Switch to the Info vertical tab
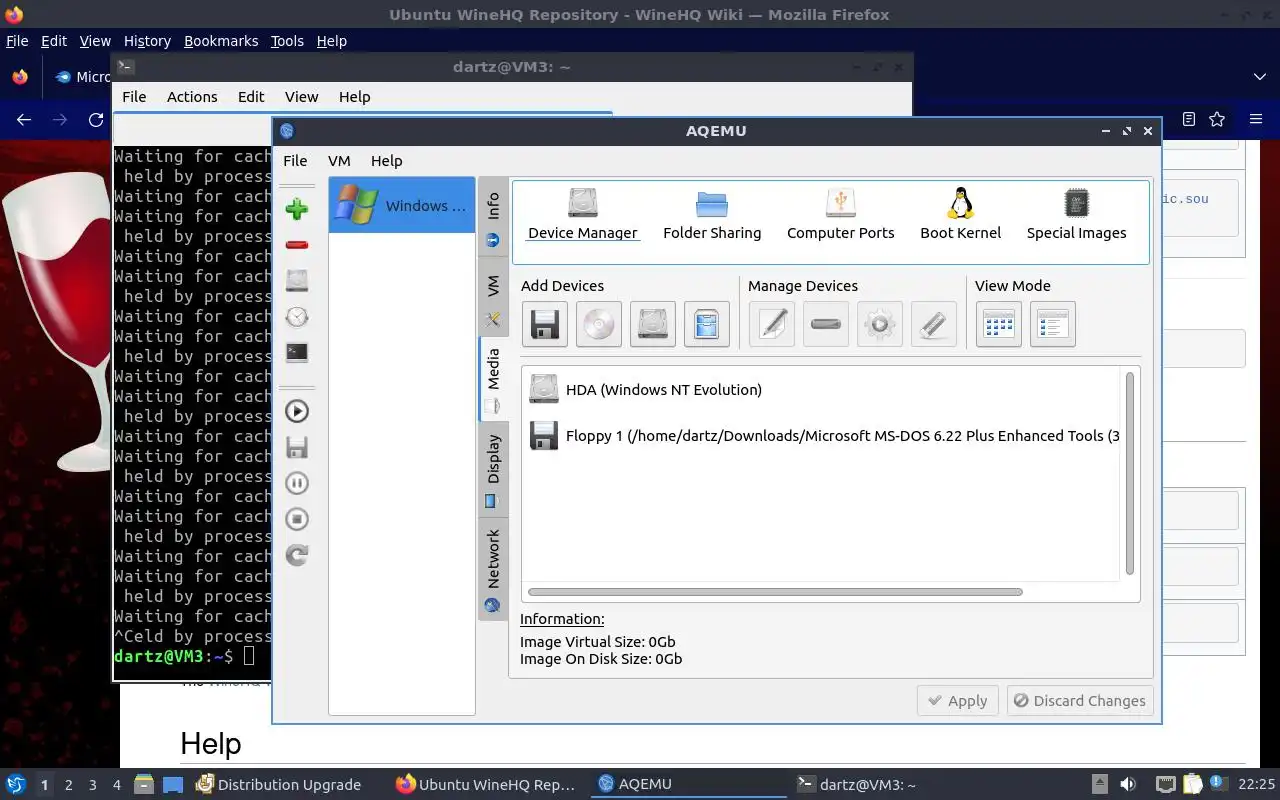The image size is (1280, 800). click(493, 218)
